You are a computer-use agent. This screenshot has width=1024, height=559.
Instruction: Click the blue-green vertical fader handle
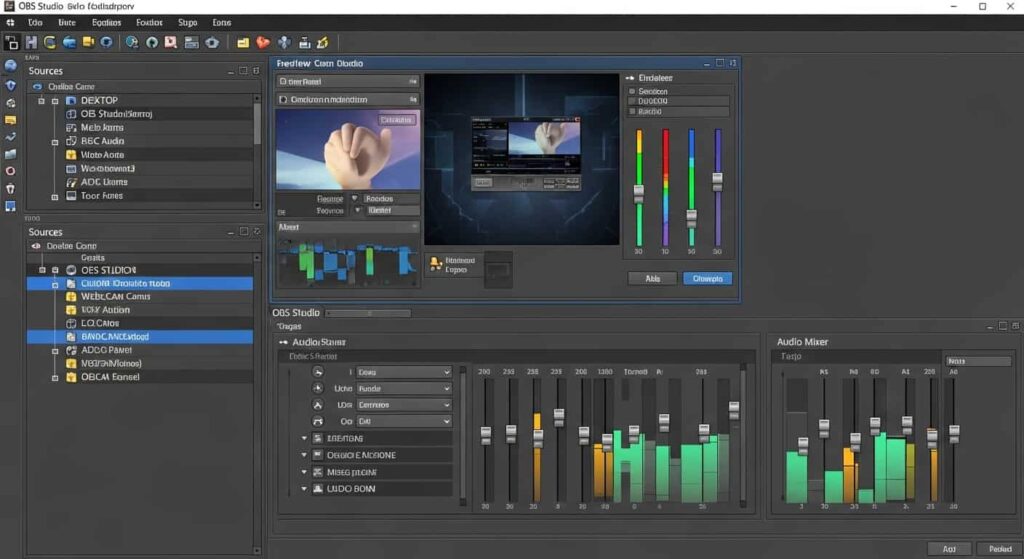pyautogui.click(x=691, y=218)
